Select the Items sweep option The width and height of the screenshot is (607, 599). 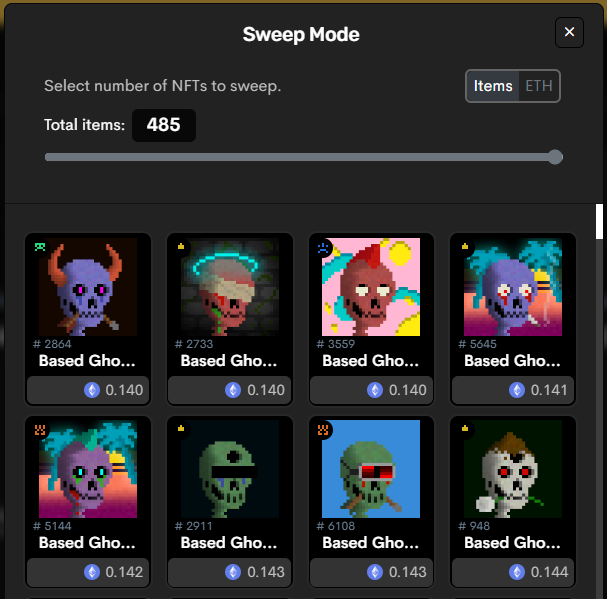click(493, 86)
